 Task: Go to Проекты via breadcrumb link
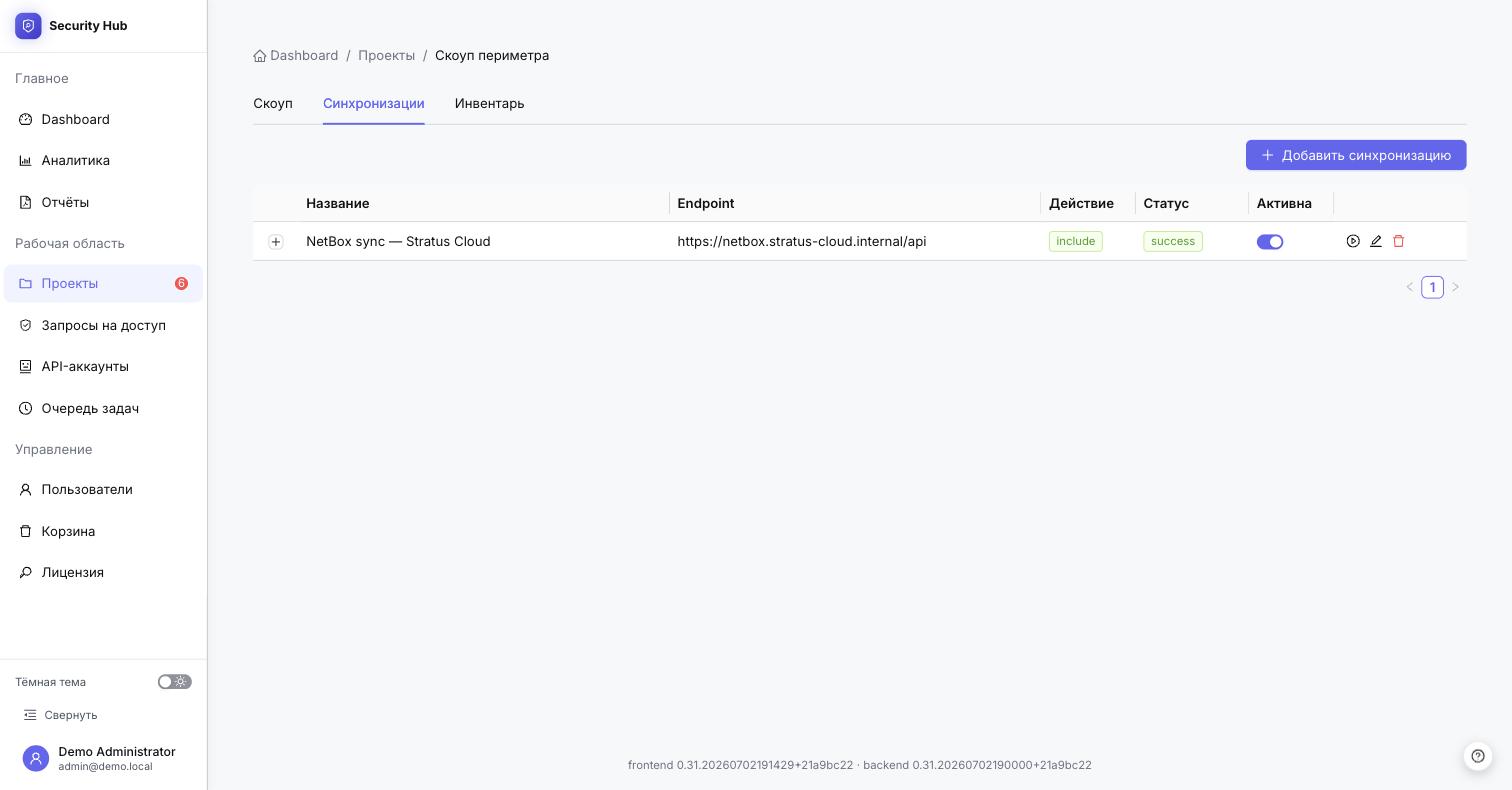(x=387, y=56)
